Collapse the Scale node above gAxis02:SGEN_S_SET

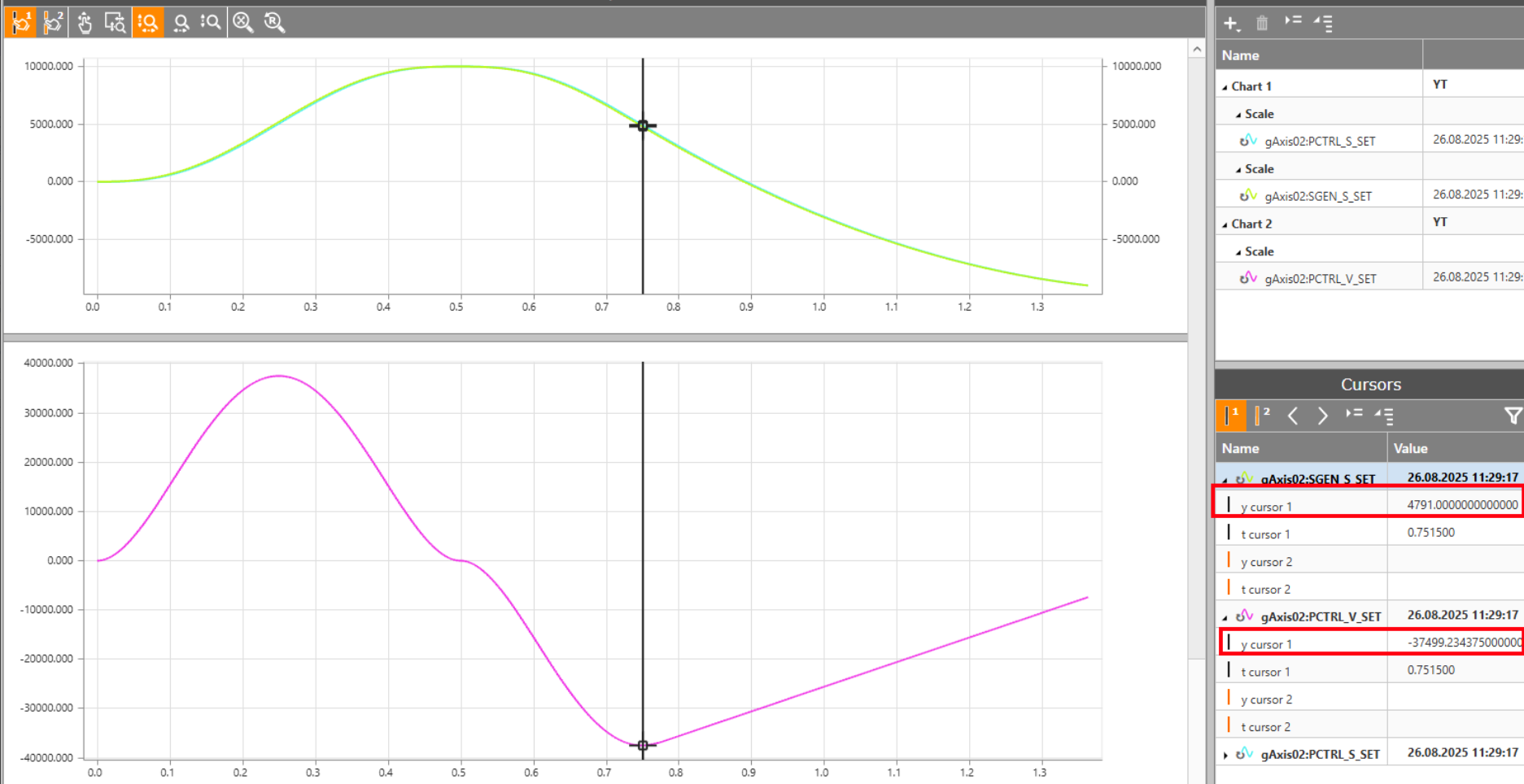[x=1238, y=170]
